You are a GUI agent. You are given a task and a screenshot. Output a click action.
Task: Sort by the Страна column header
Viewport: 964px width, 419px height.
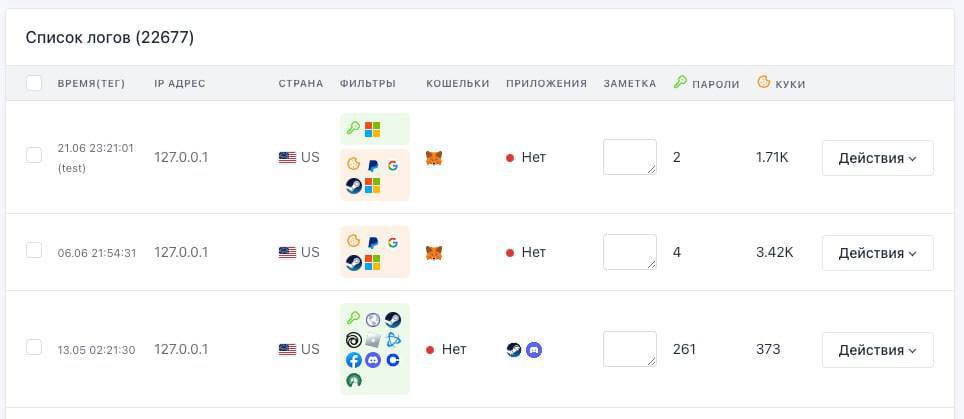[301, 84]
